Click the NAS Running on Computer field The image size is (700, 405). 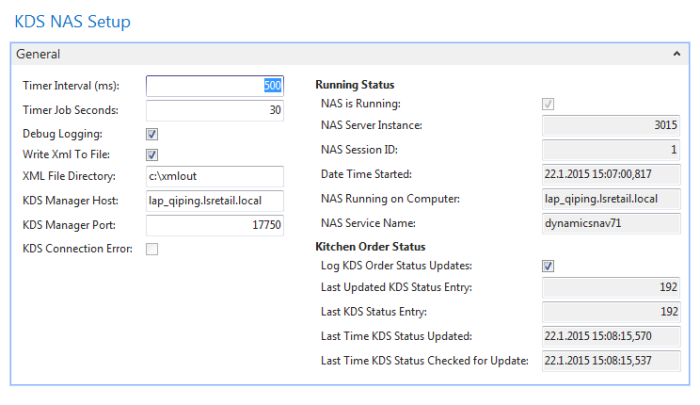[611, 199]
